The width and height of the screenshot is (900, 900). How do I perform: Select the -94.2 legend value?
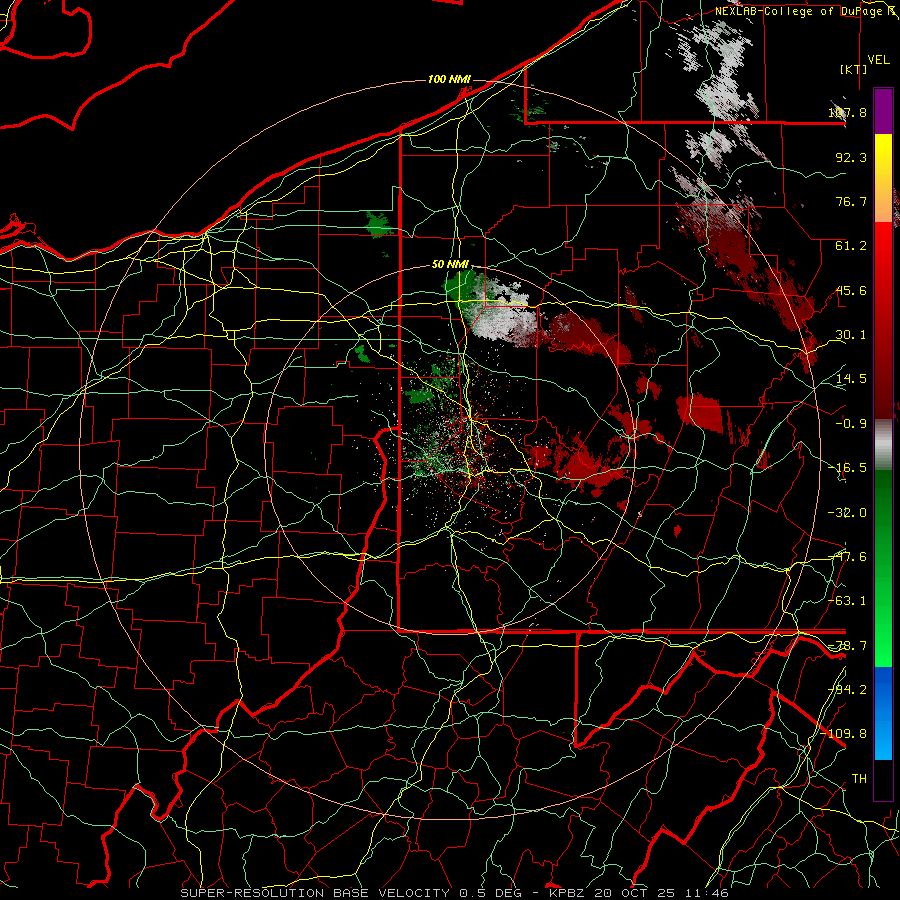coord(848,690)
